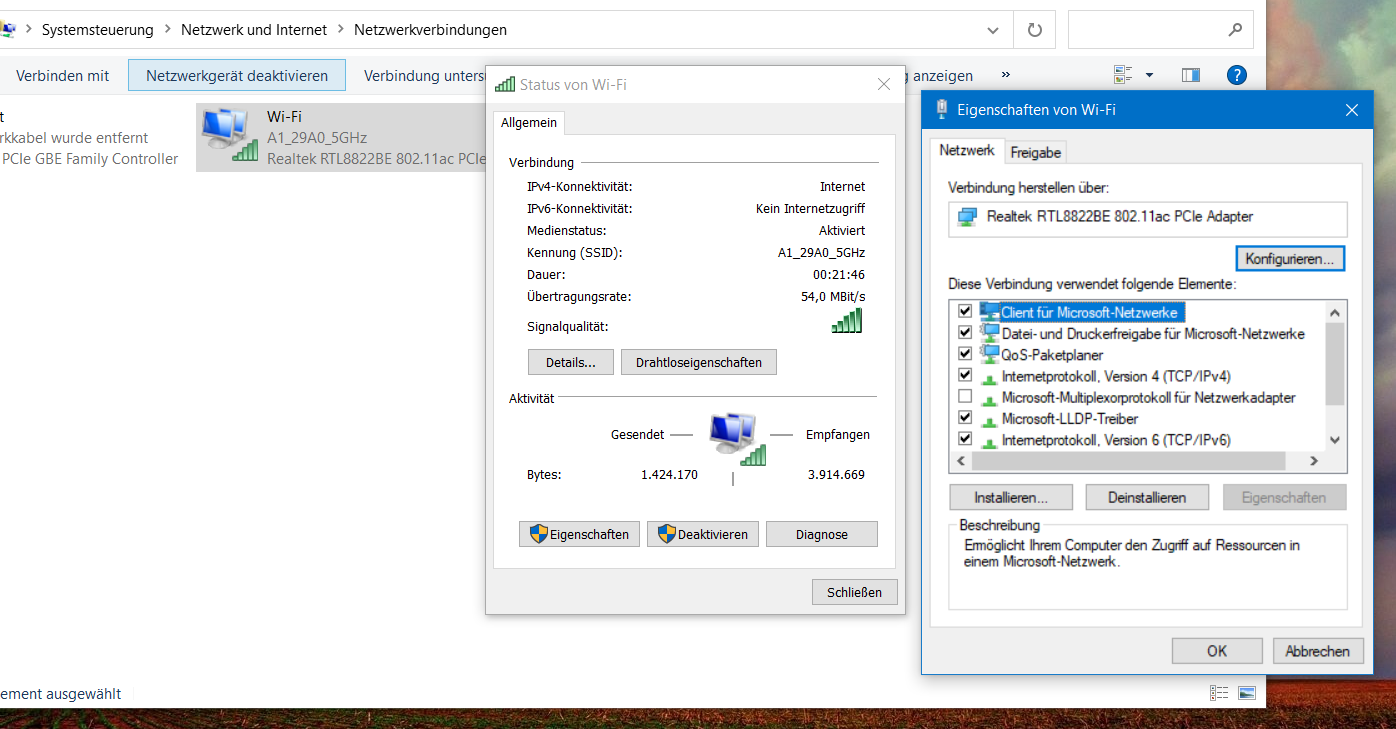Expand breadcrumb arrow after Systemsteuerung

coord(167,30)
